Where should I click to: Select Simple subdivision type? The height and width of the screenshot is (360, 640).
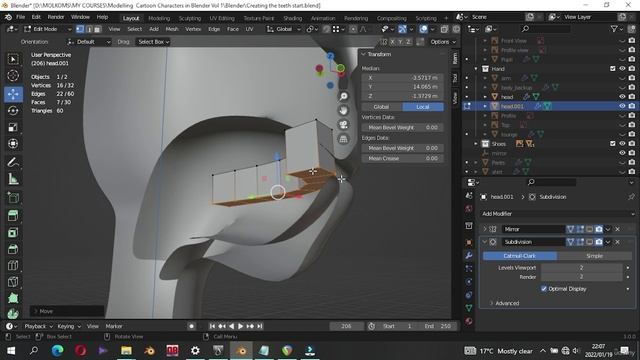tap(594, 256)
